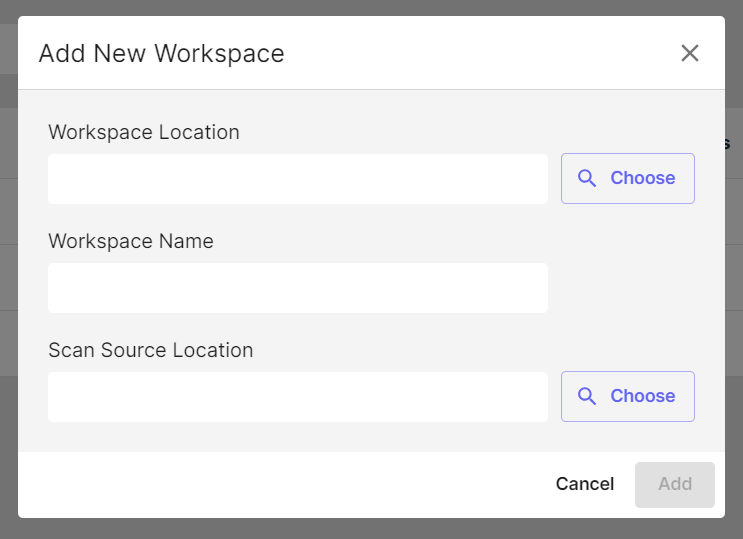Click the 'Add New Workspace' dialog title
Image resolution: width=743 pixels, height=539 pixels.
tap(162, 54)
